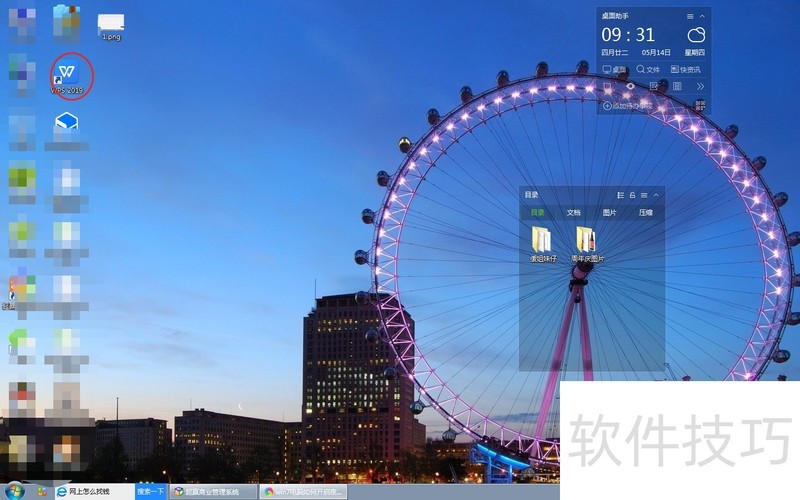
Task: Click 添加待办事项 to add a to-do
Action: (628, 106)
